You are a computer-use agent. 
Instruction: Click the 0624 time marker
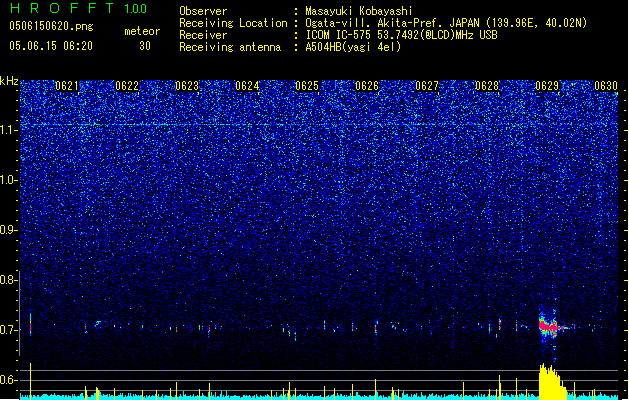coord(247,86)
